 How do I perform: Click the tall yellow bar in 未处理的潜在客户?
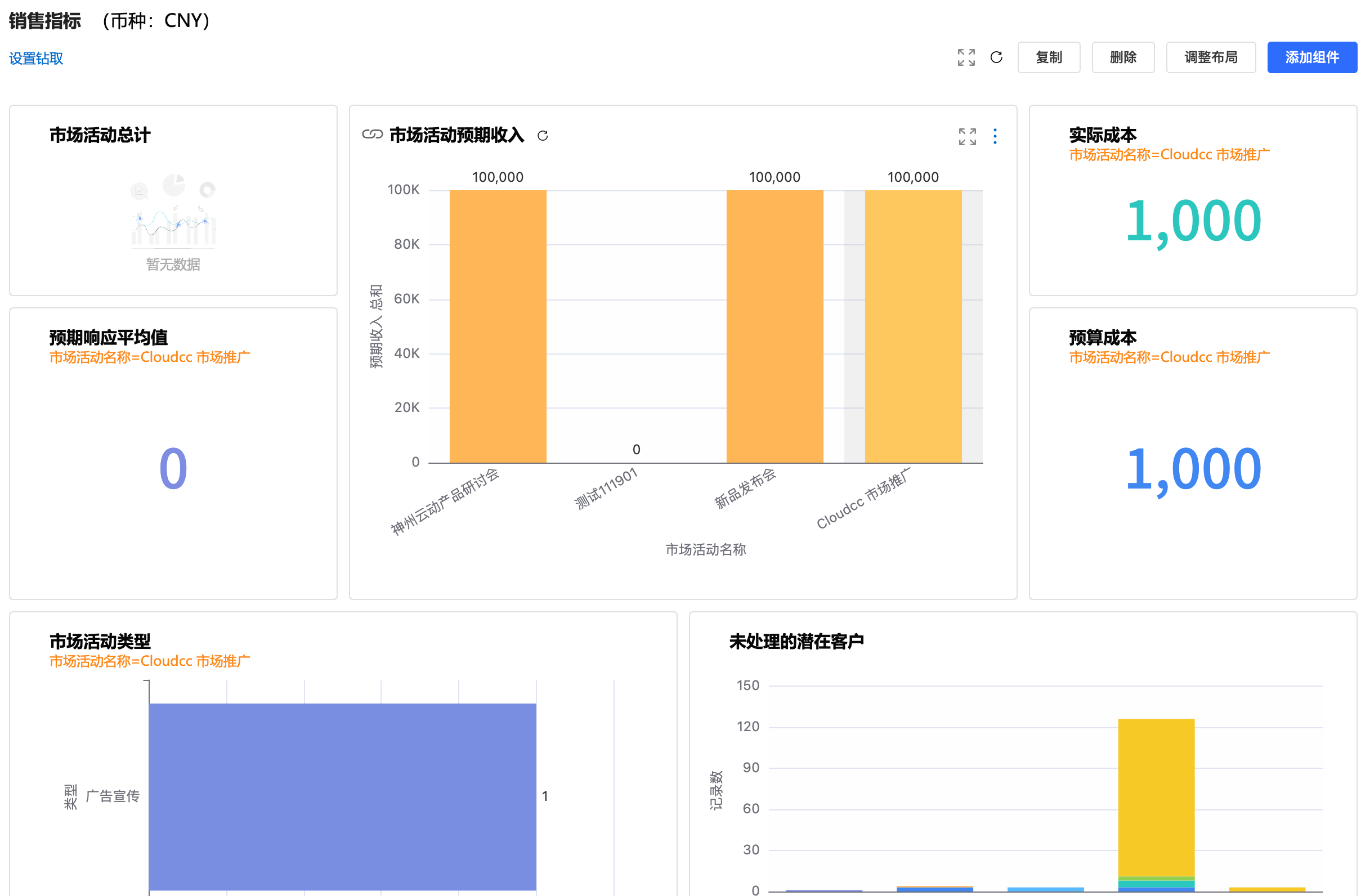pos(1156,798)
